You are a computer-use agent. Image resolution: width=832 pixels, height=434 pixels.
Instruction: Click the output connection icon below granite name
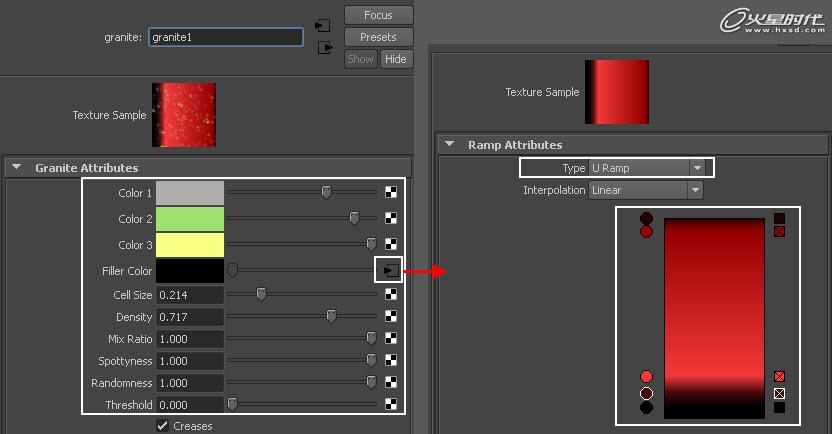tap(325, 48)
